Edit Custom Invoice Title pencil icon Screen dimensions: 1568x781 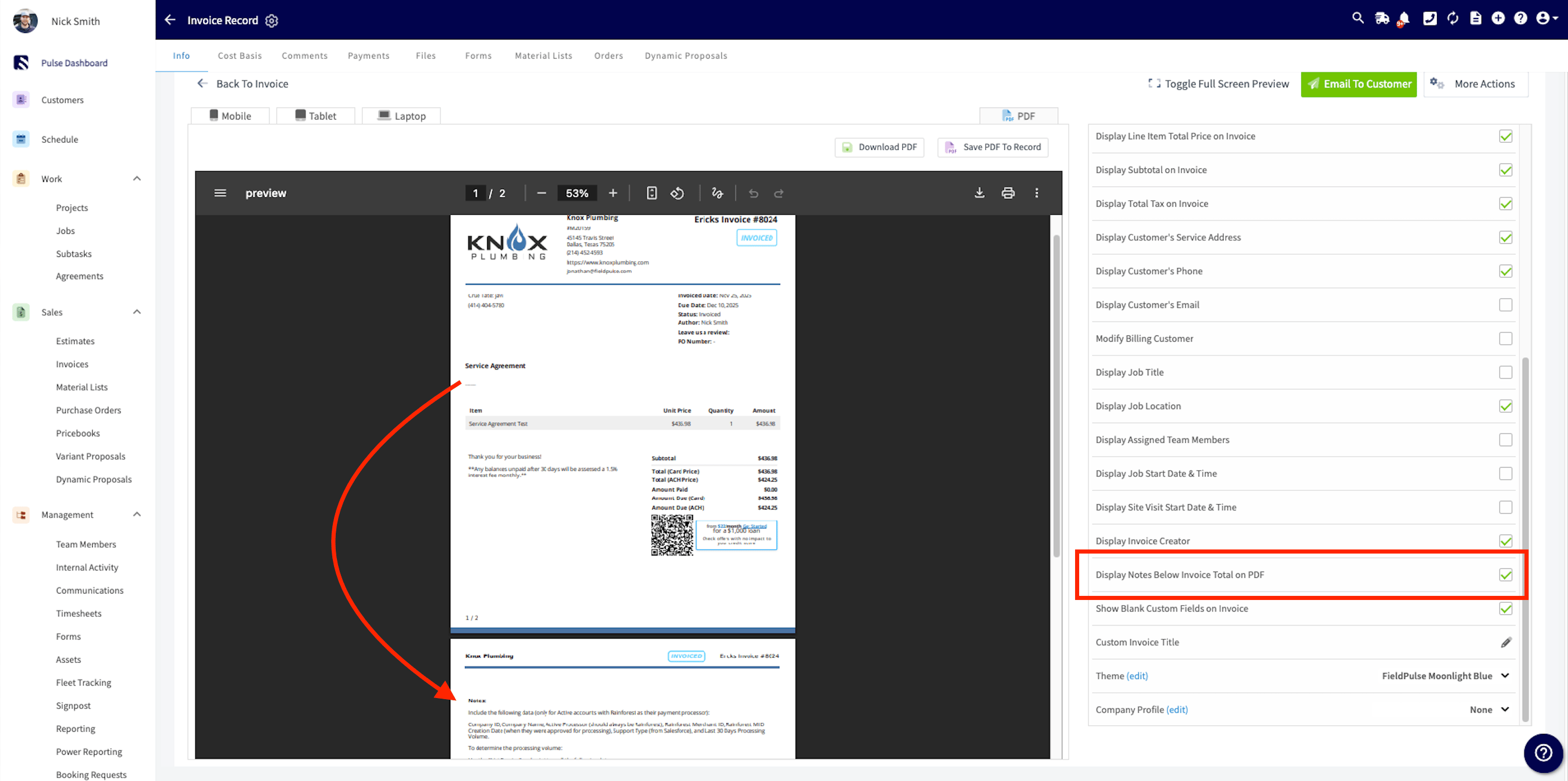(1506, 642)
